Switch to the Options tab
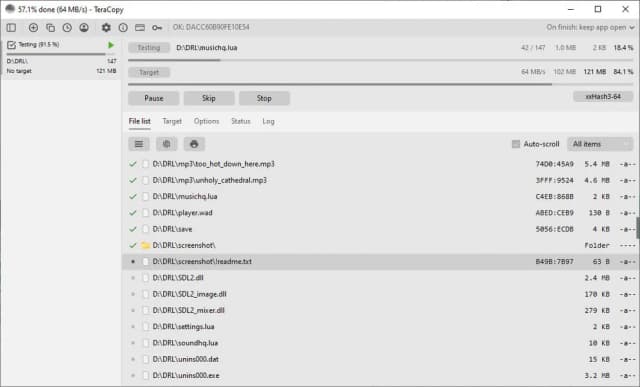This screenshot has width=640, height=387. (207, 121)
